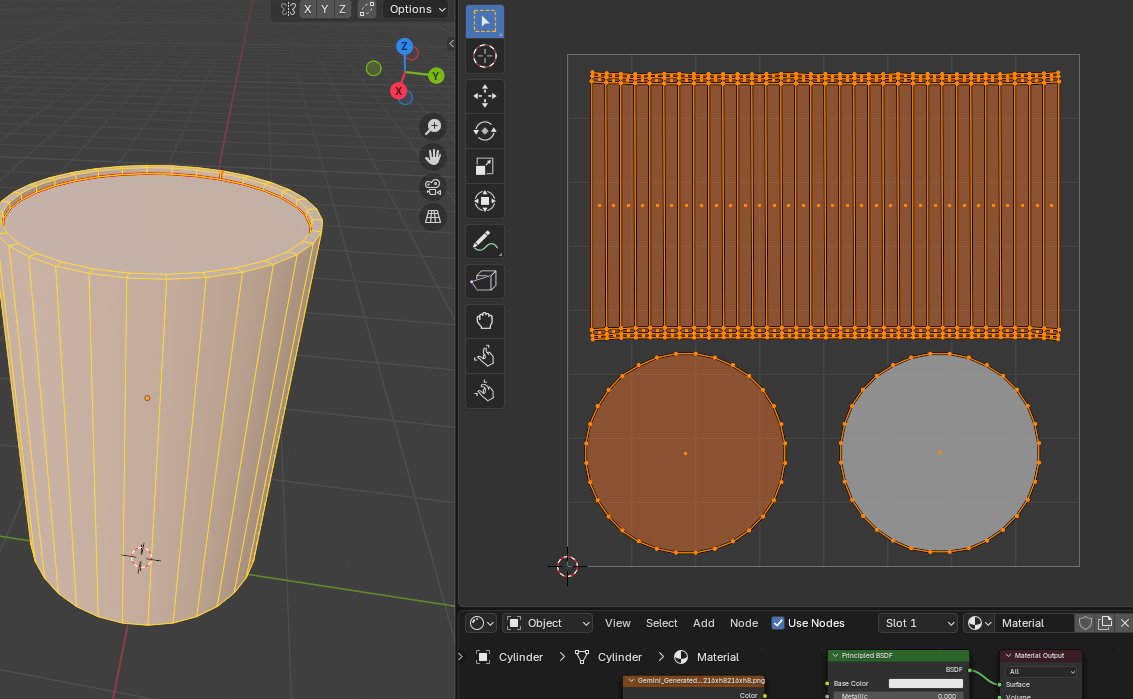Toggle fake user shield for Material

[x=1085, y=623]
